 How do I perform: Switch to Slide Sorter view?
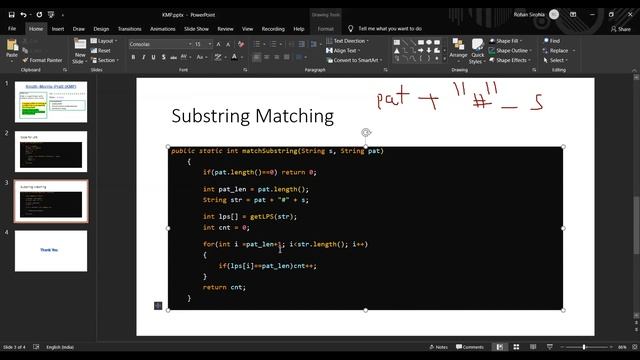click(x=516, y=347)
